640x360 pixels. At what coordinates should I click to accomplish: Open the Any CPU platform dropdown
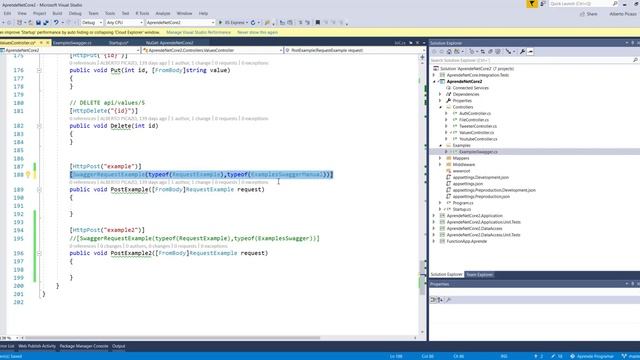pos(124,23)
